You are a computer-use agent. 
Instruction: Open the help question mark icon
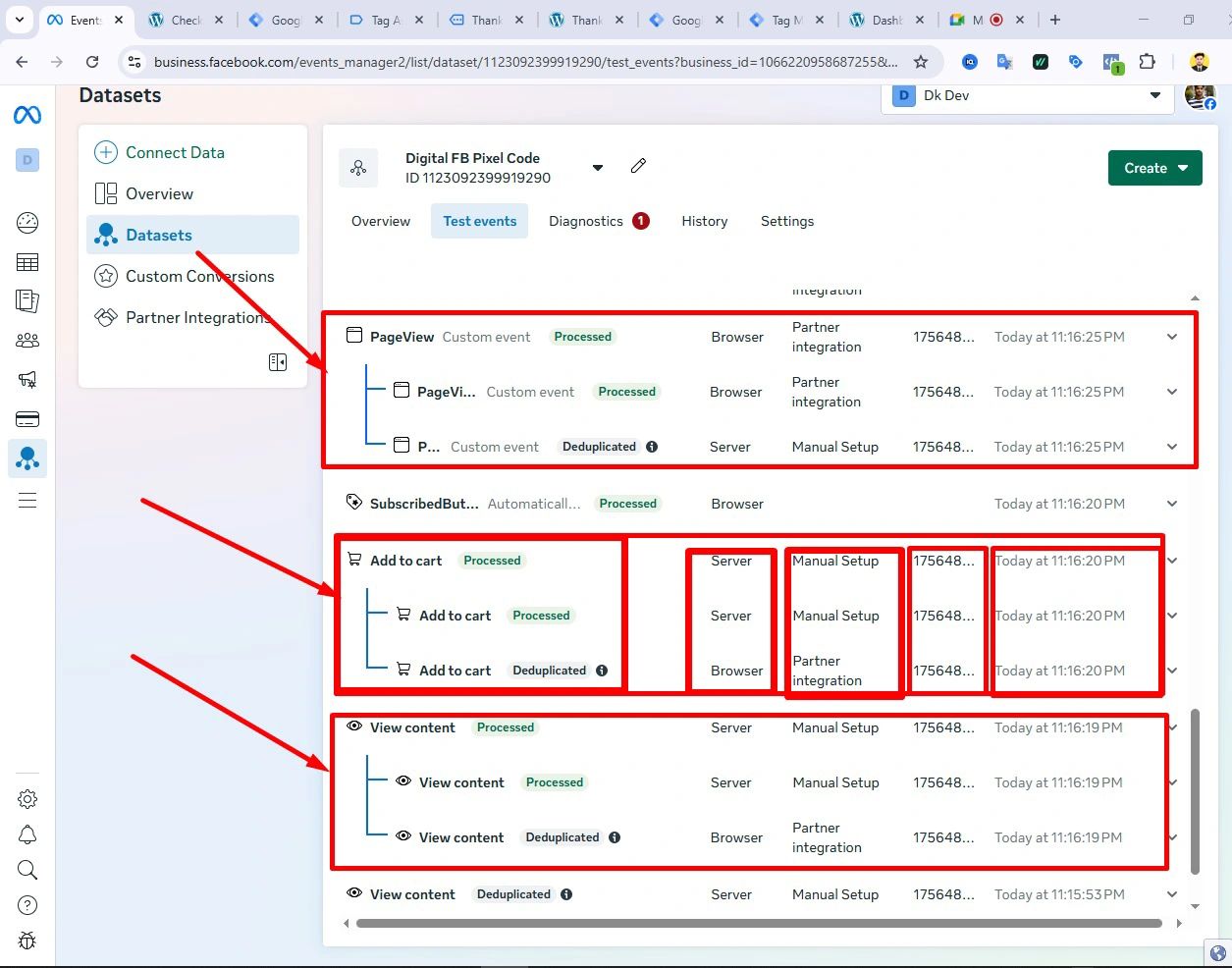click(x=27, y=905)
